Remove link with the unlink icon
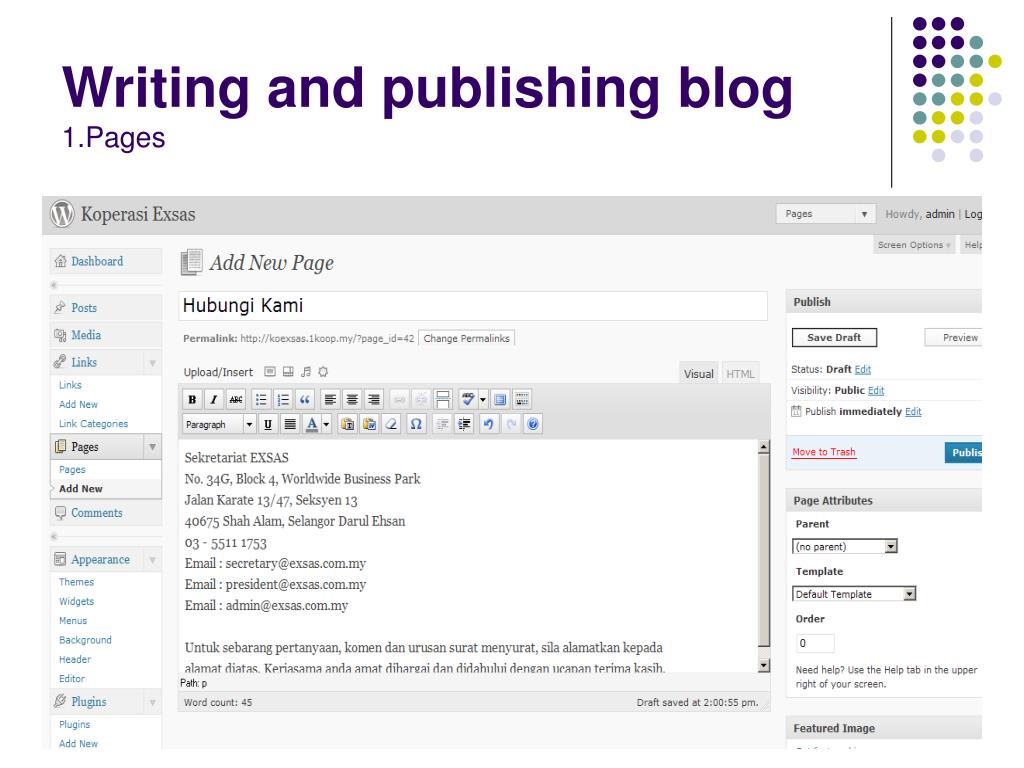 (x=421, y=399)
